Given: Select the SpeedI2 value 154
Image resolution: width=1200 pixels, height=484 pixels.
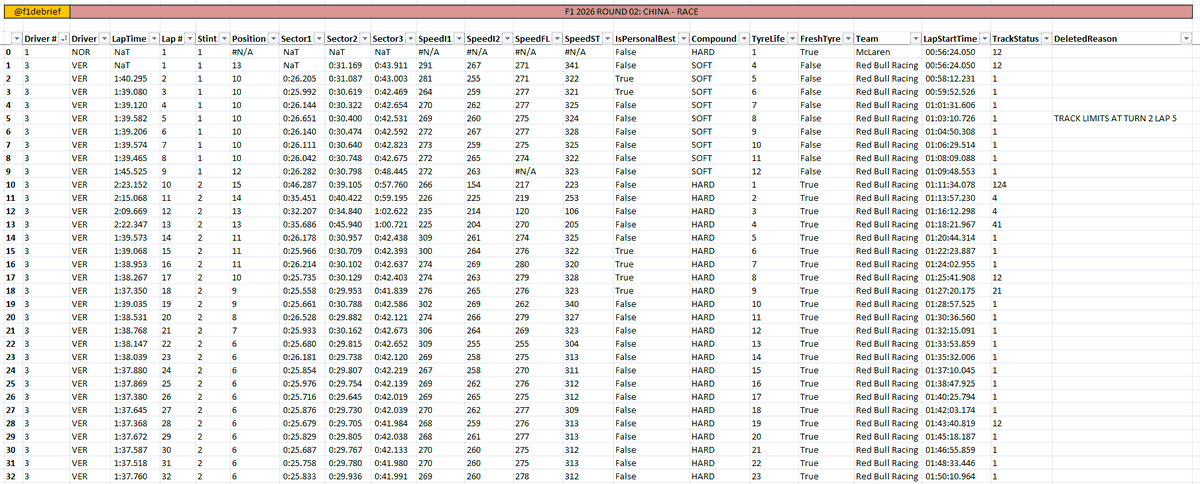Looking at the screenshot, I should point(472,185).
